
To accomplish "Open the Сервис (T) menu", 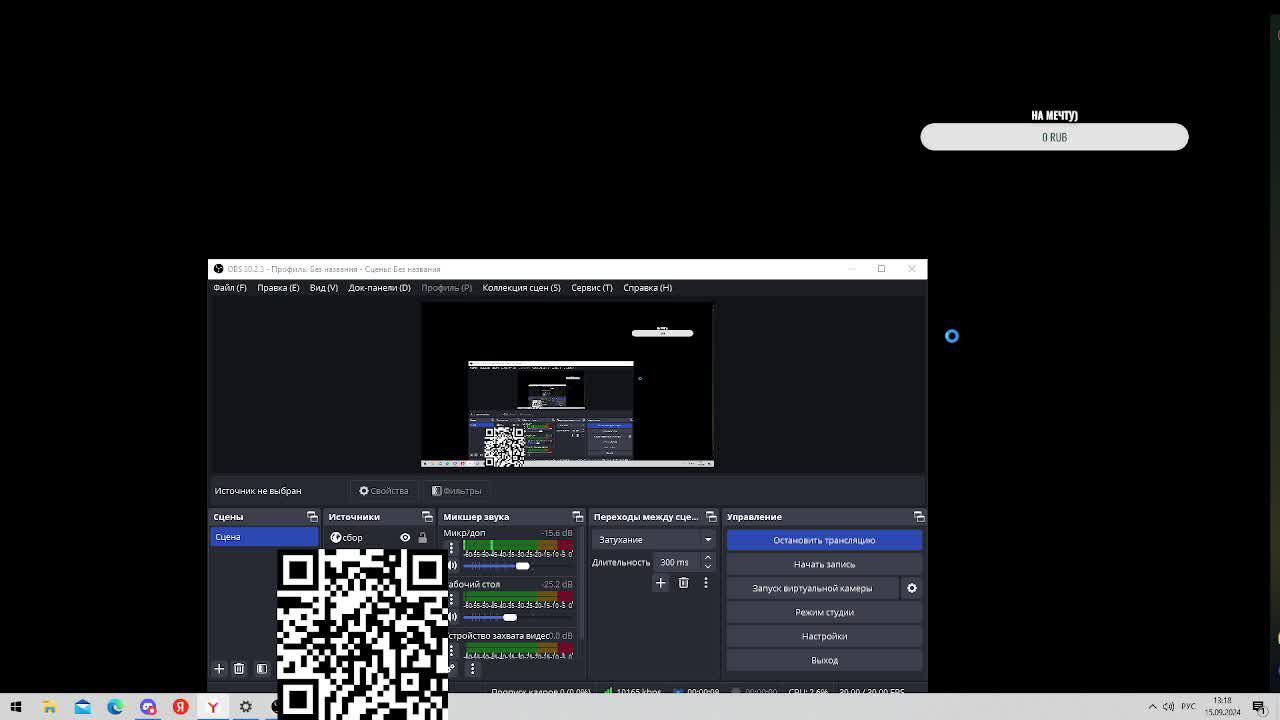I will (592, 288).
